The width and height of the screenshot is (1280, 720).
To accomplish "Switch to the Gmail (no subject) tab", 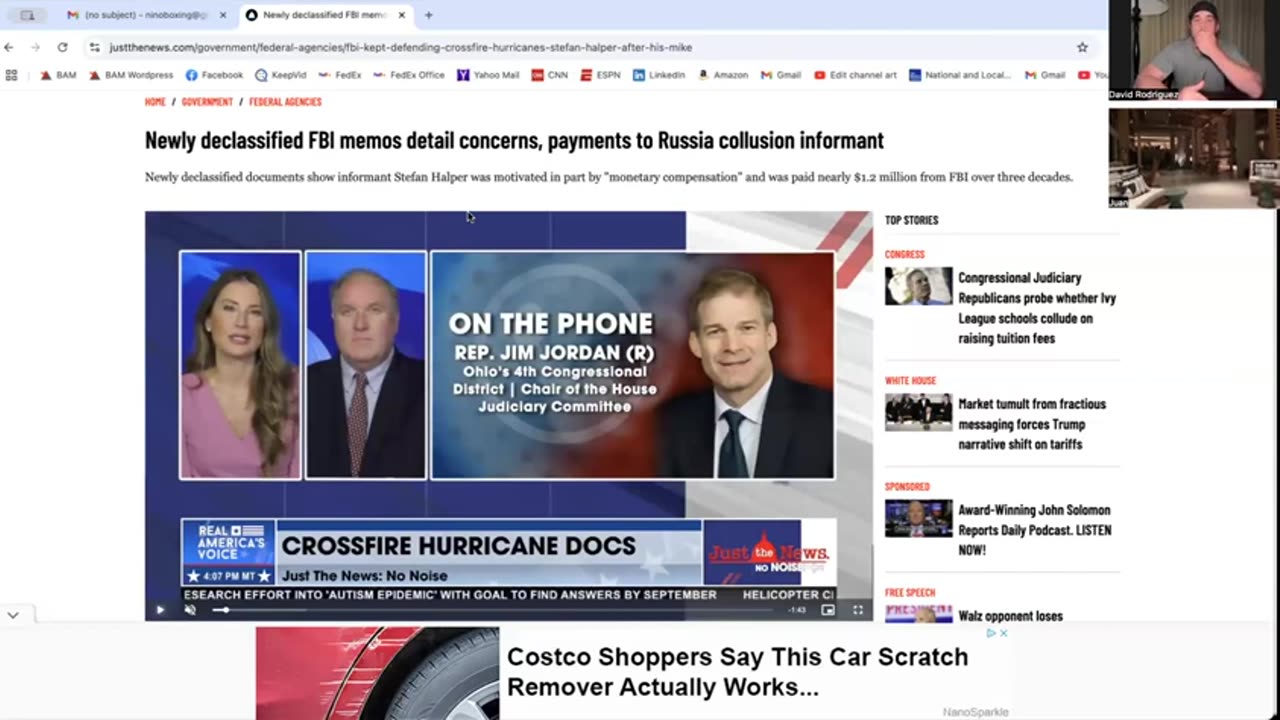I will [145, 15].
